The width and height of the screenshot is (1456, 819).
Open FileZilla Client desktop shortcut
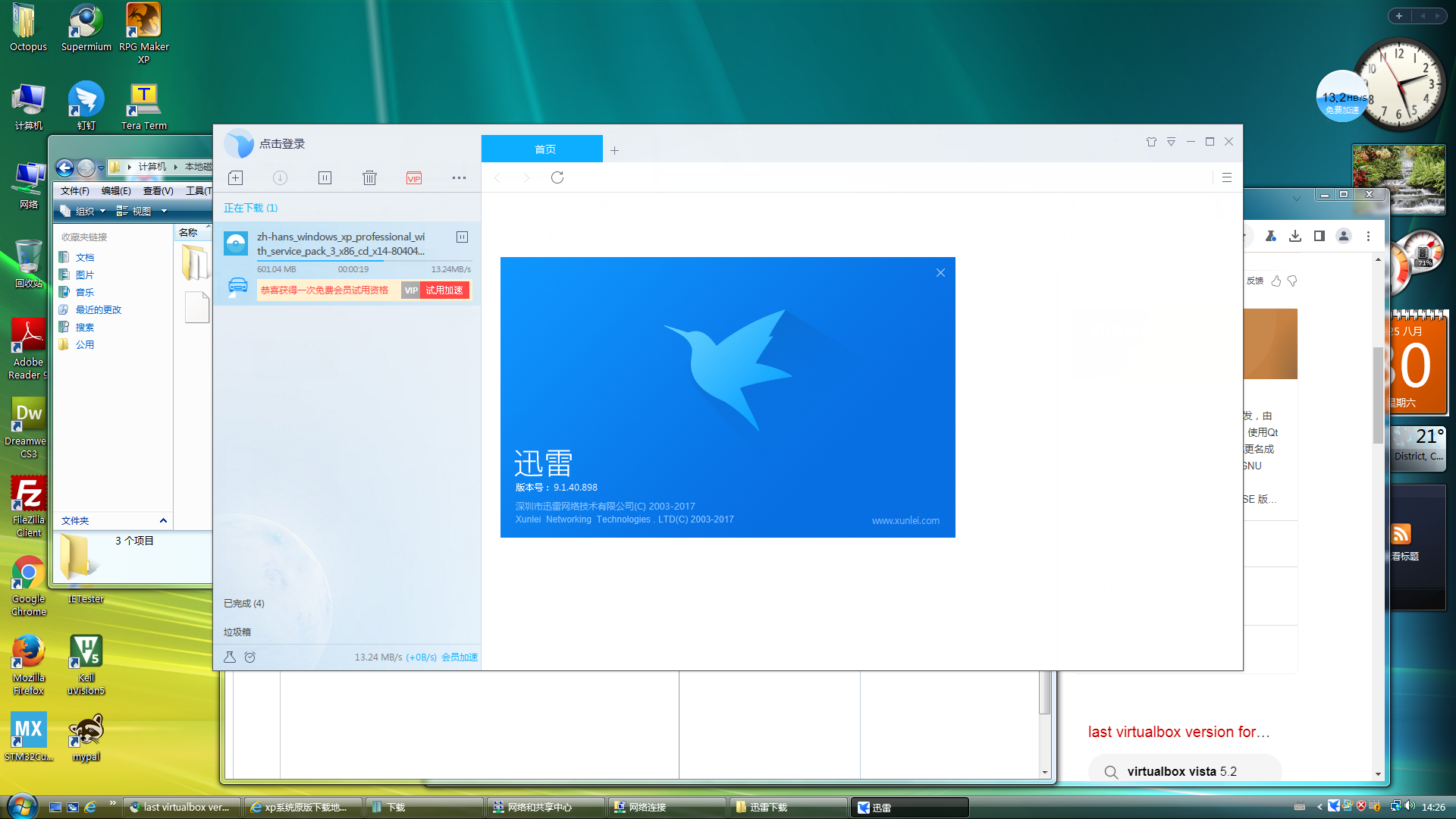(29, 507)
